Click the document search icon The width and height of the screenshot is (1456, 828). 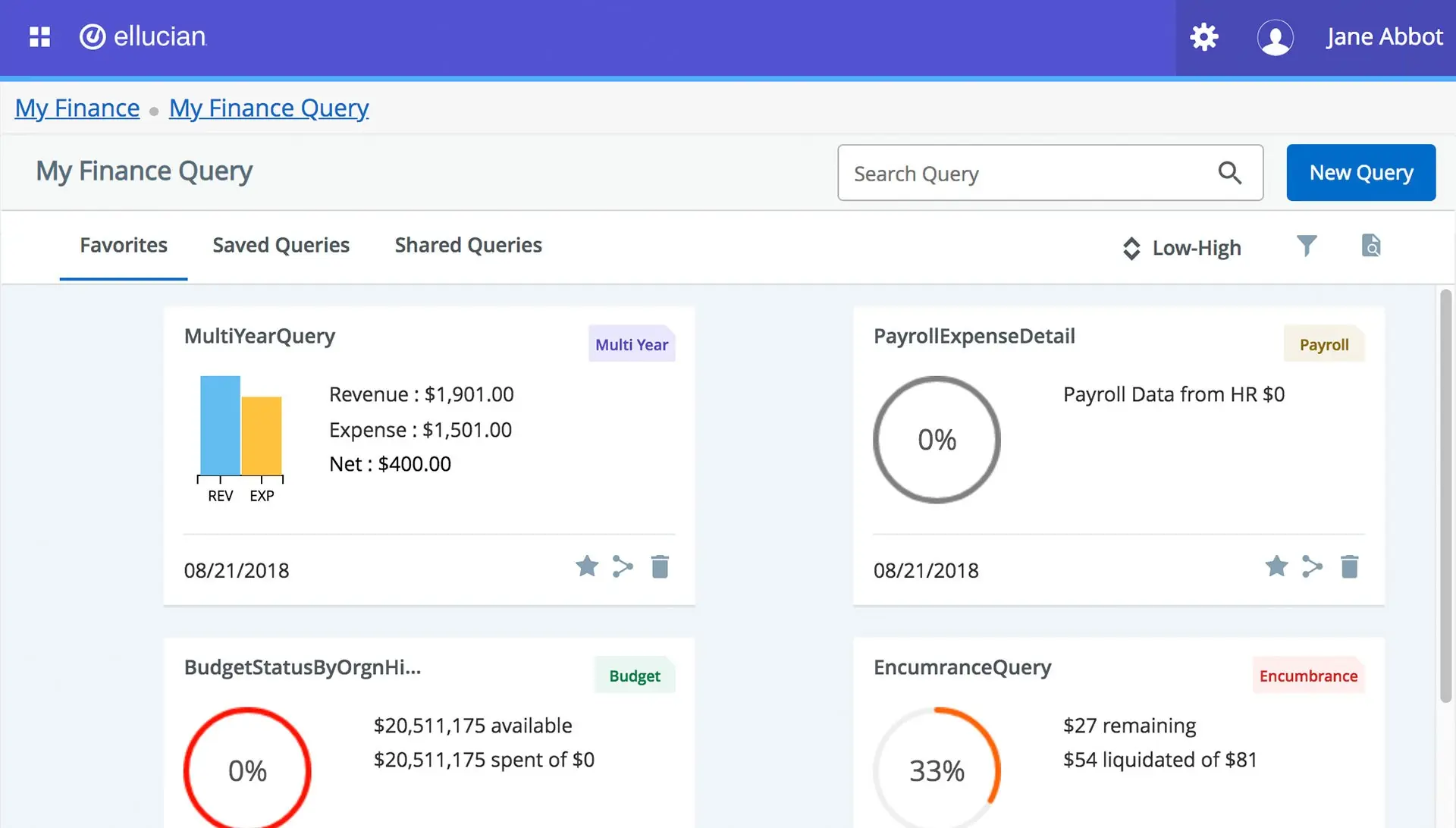coord(1370,246)
